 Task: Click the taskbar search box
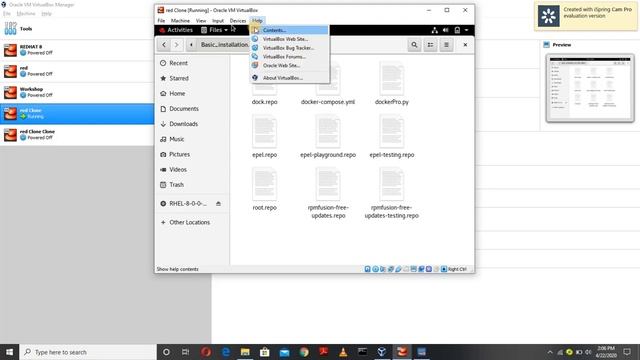[x=88, y=352]
